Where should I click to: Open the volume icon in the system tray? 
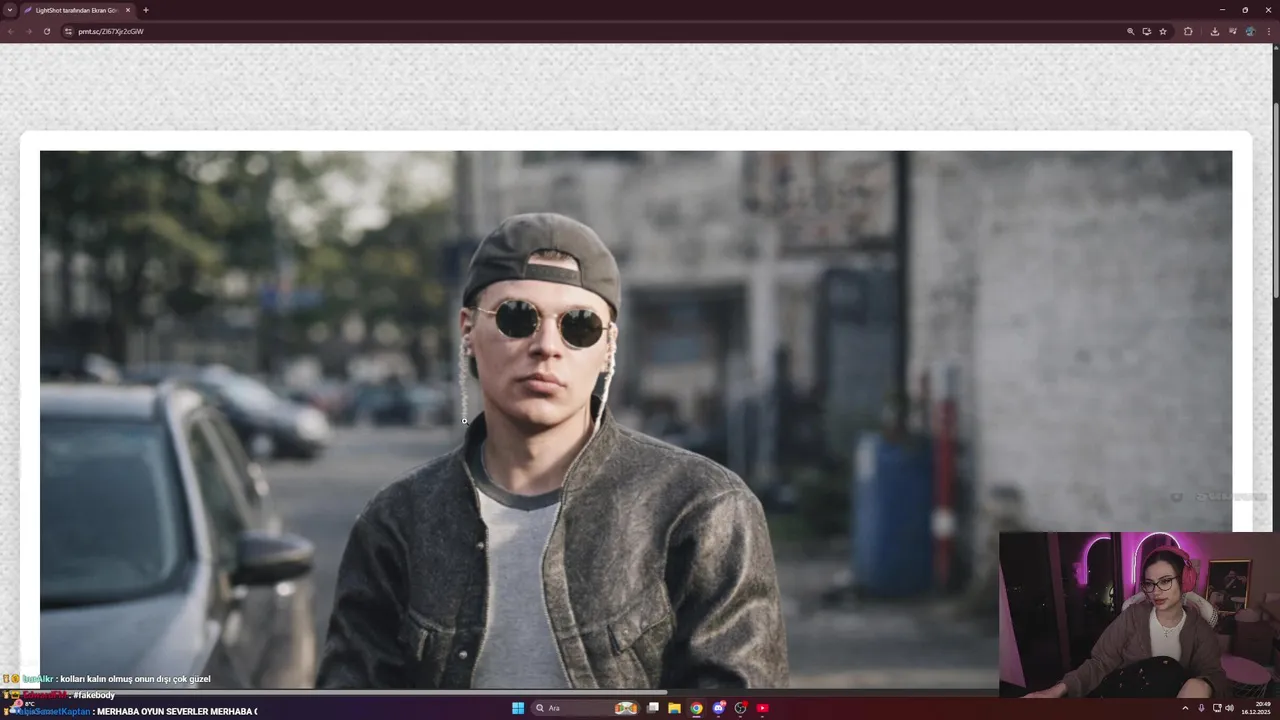pyautogui.click(x=1229, y=708)
